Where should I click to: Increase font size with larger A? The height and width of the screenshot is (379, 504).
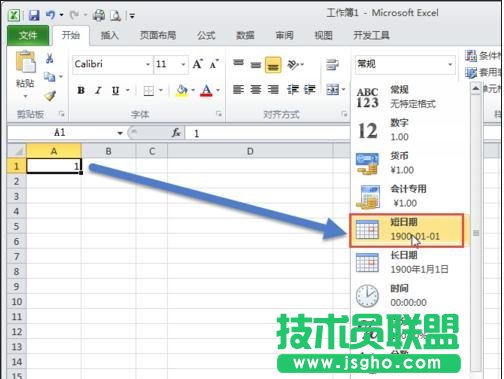point(198,64)
